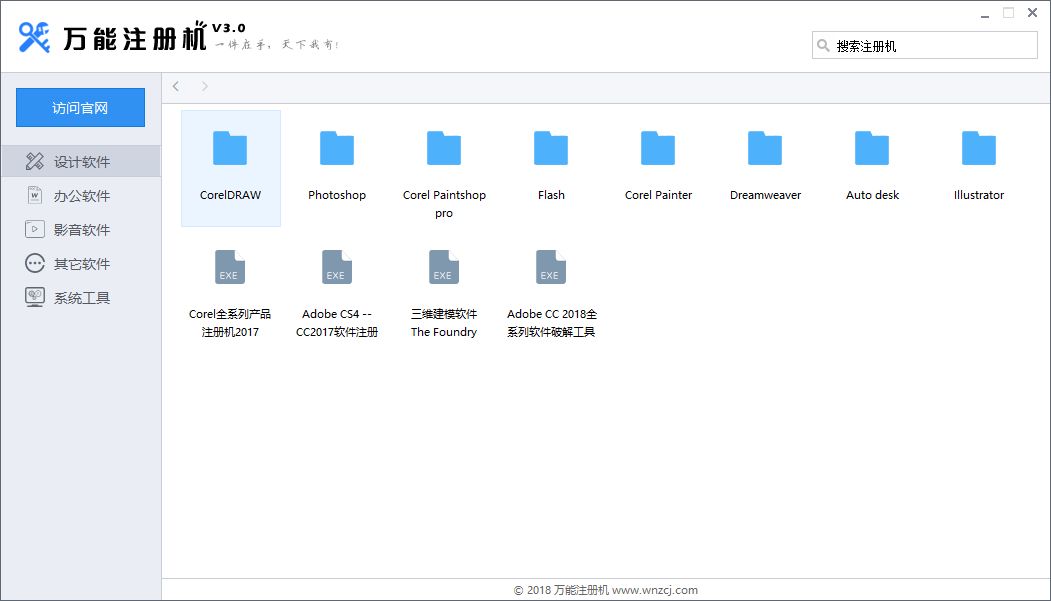Open the Dreamweaver folder icon
Viewport: 1051px width, 601px height.
tap(765, 148)
